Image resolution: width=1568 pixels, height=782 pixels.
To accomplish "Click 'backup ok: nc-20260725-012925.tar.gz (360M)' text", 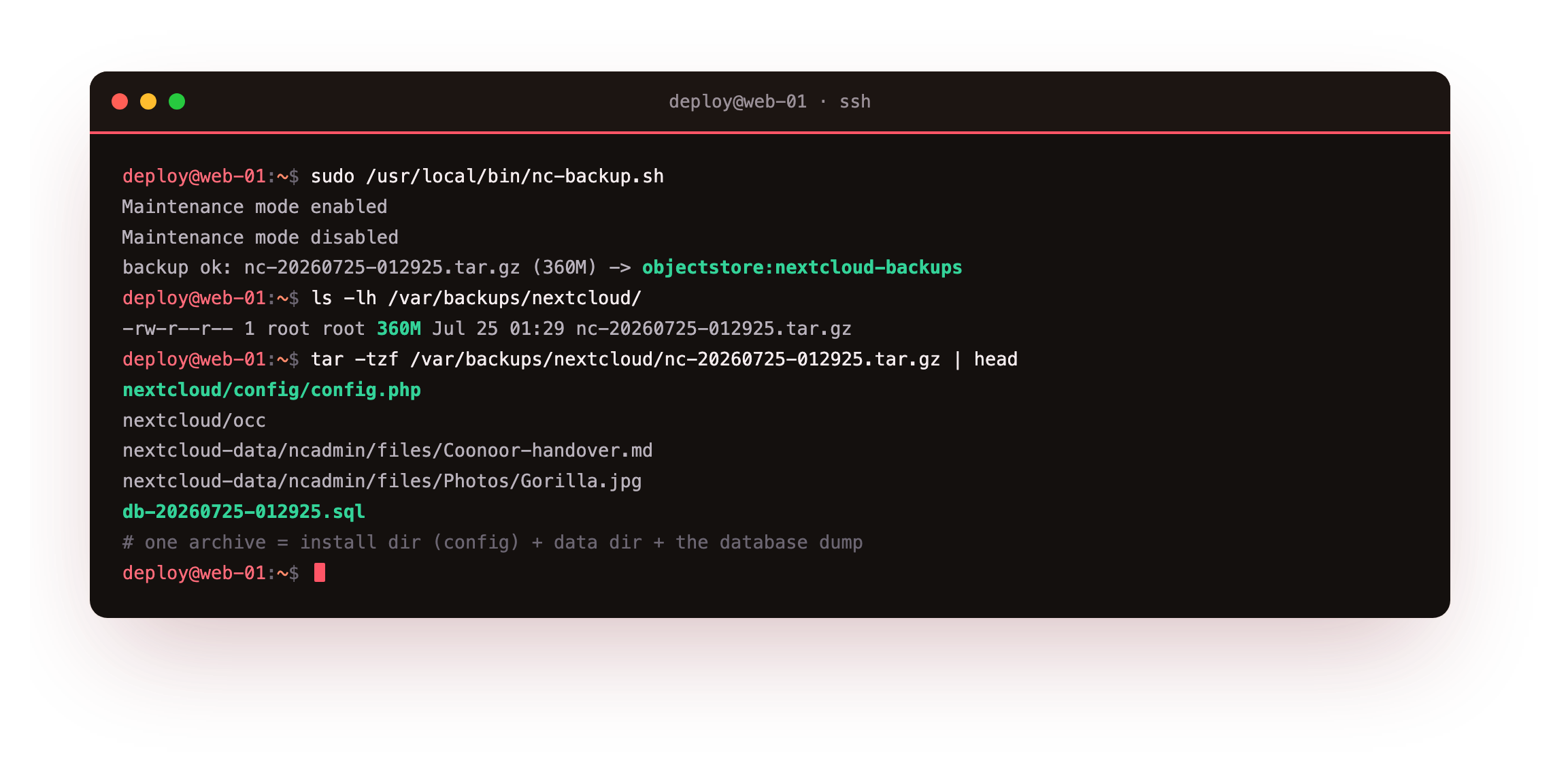I will pos(359,267).
